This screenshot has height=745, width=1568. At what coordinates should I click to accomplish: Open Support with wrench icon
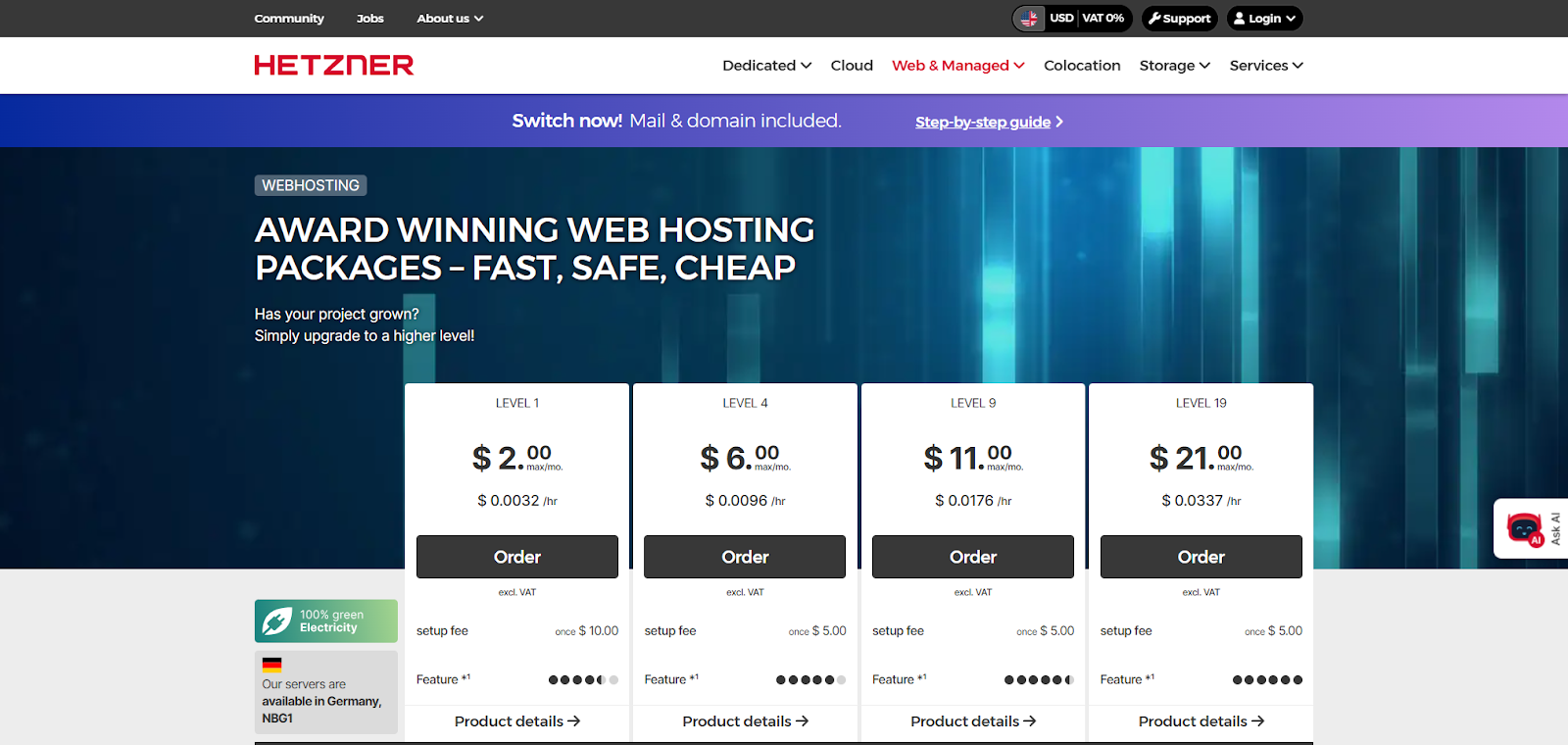(x=1180, y=19)
